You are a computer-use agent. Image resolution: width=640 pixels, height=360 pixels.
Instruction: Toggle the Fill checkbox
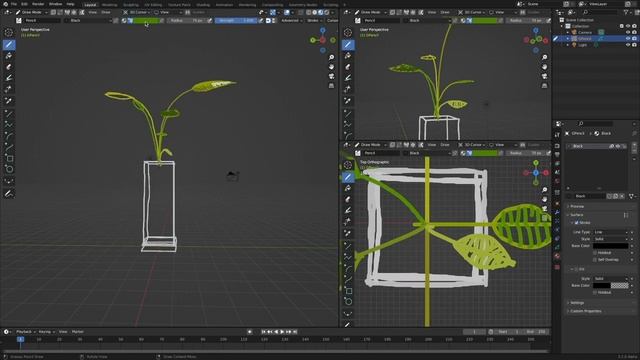[x=576, y=269]
